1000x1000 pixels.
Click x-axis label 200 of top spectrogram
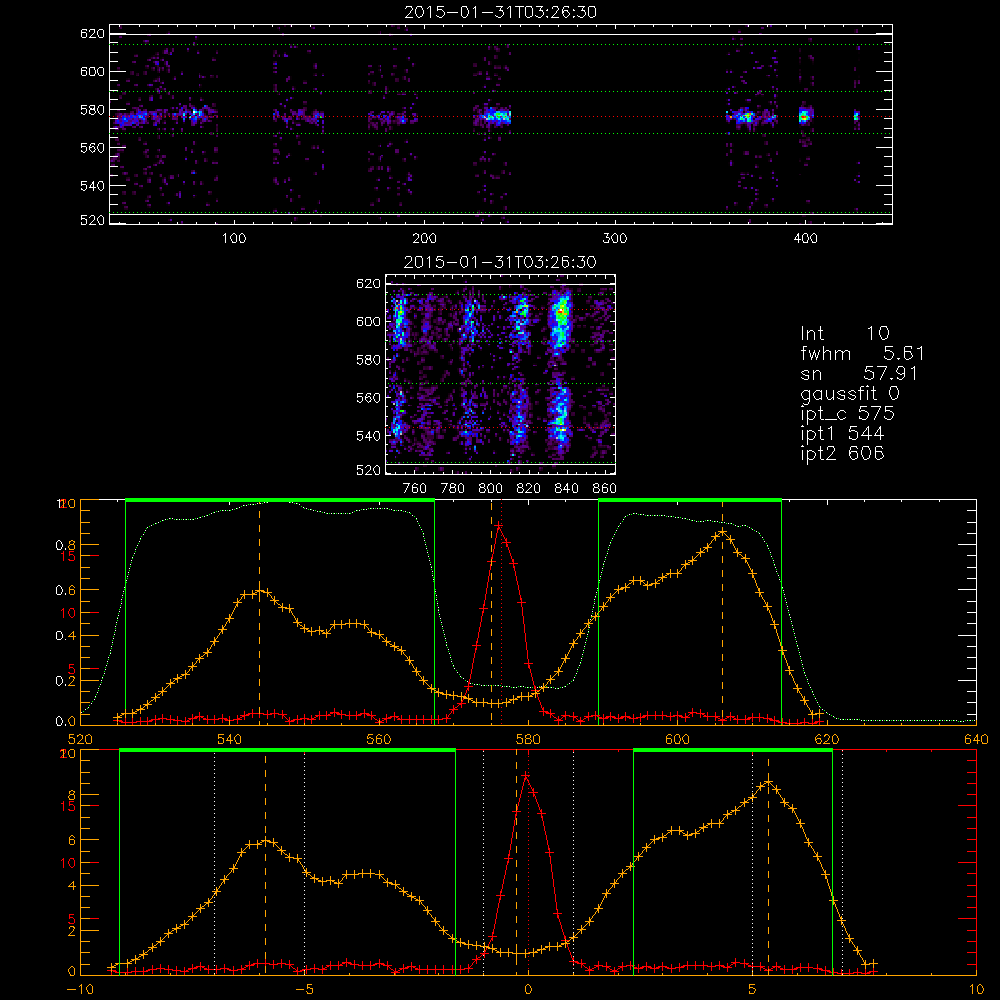point(424,239)
